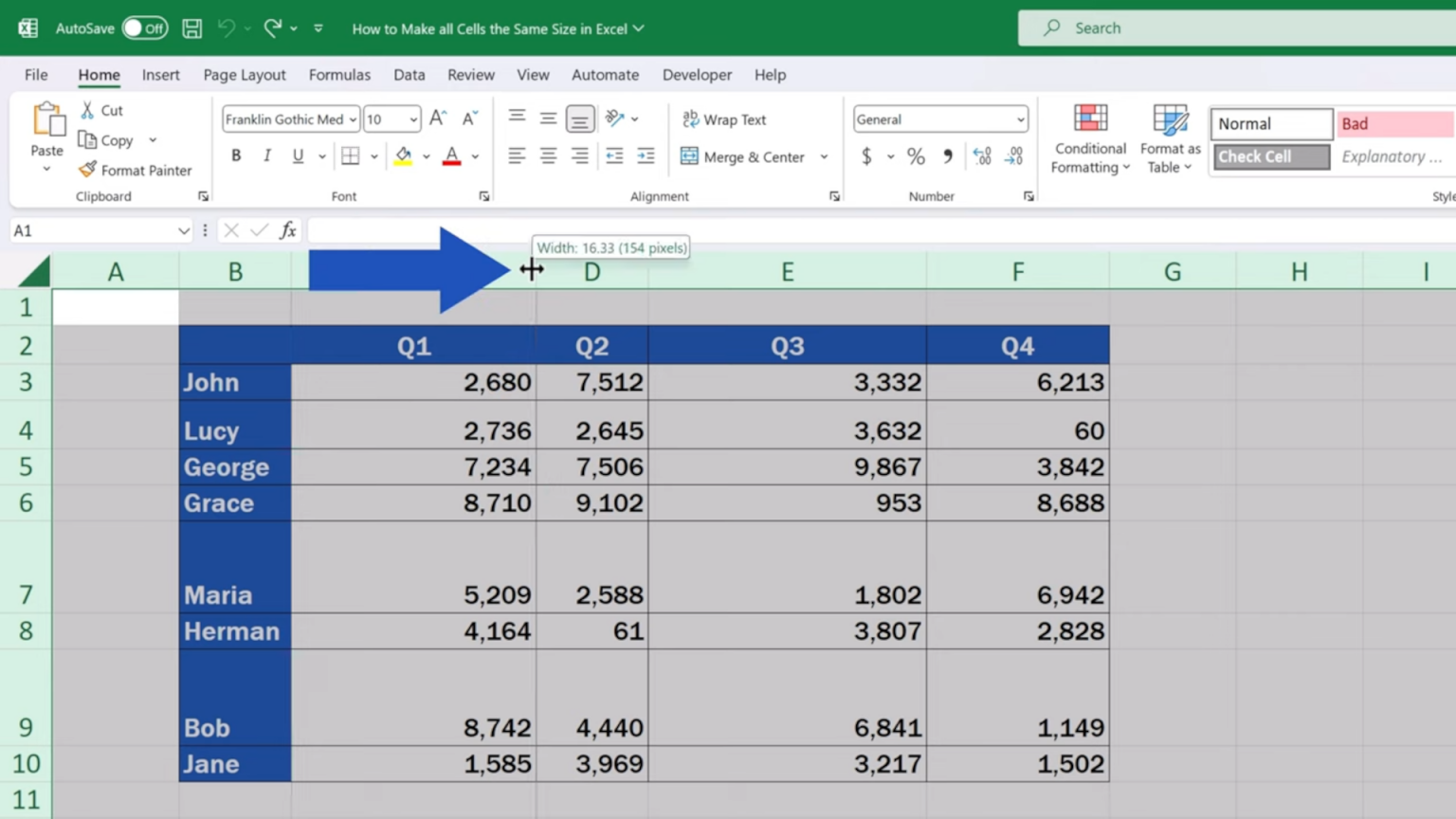1456x819 pixels.
Task: Click the Insert Function fx icon
Action: (x=287, y=229)
